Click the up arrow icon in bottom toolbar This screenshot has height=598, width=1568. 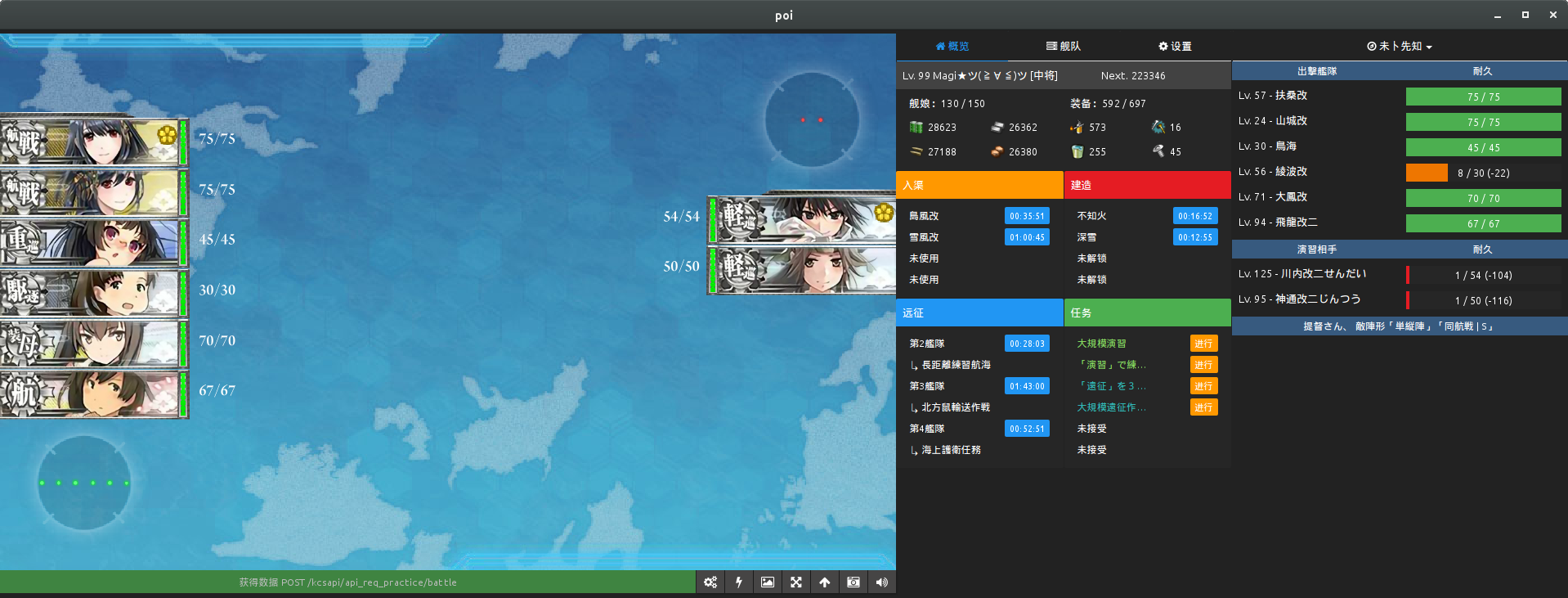coord(824,582)
